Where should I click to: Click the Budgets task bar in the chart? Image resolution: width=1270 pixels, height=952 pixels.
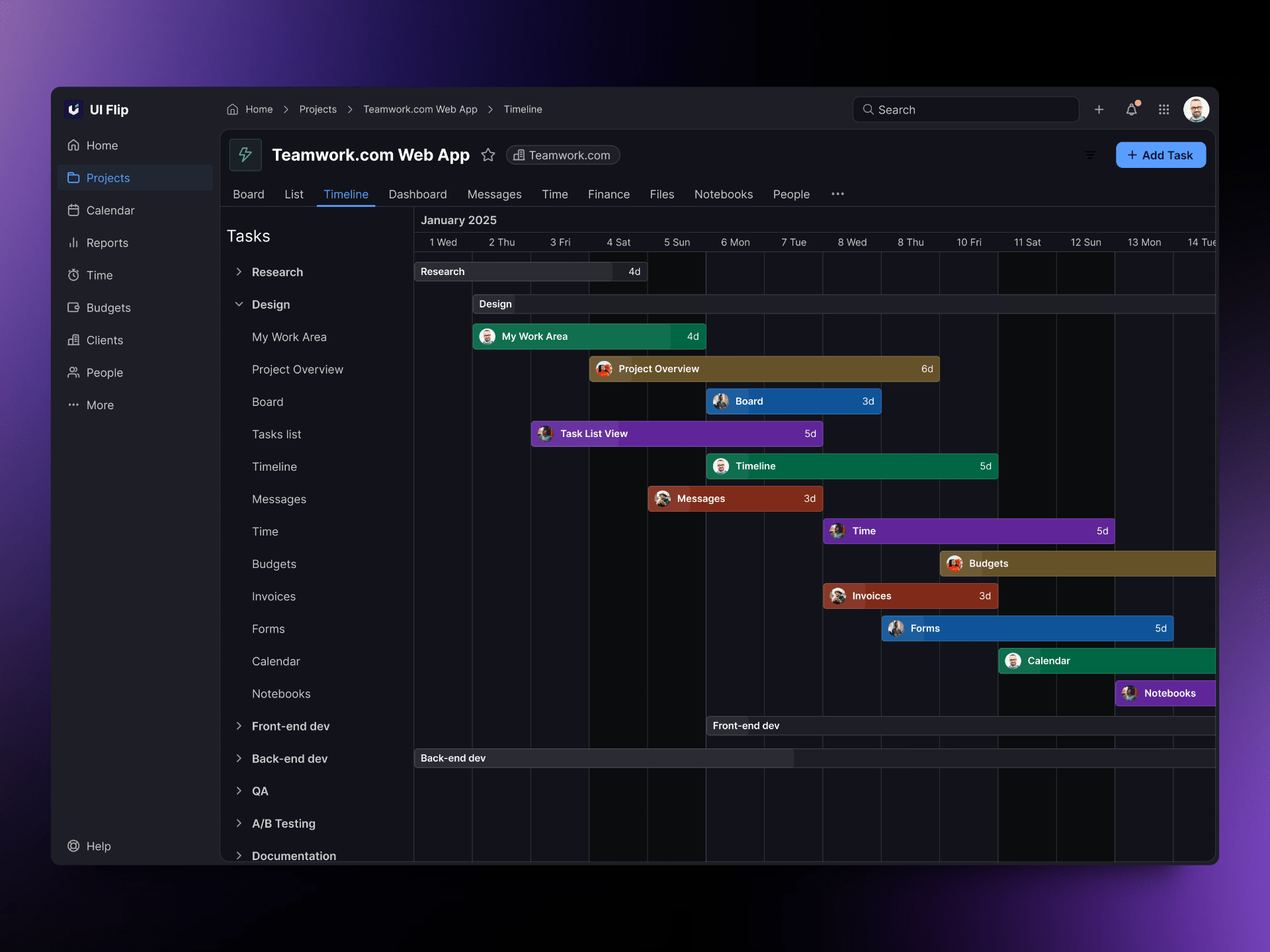(x=1078, y=563)
